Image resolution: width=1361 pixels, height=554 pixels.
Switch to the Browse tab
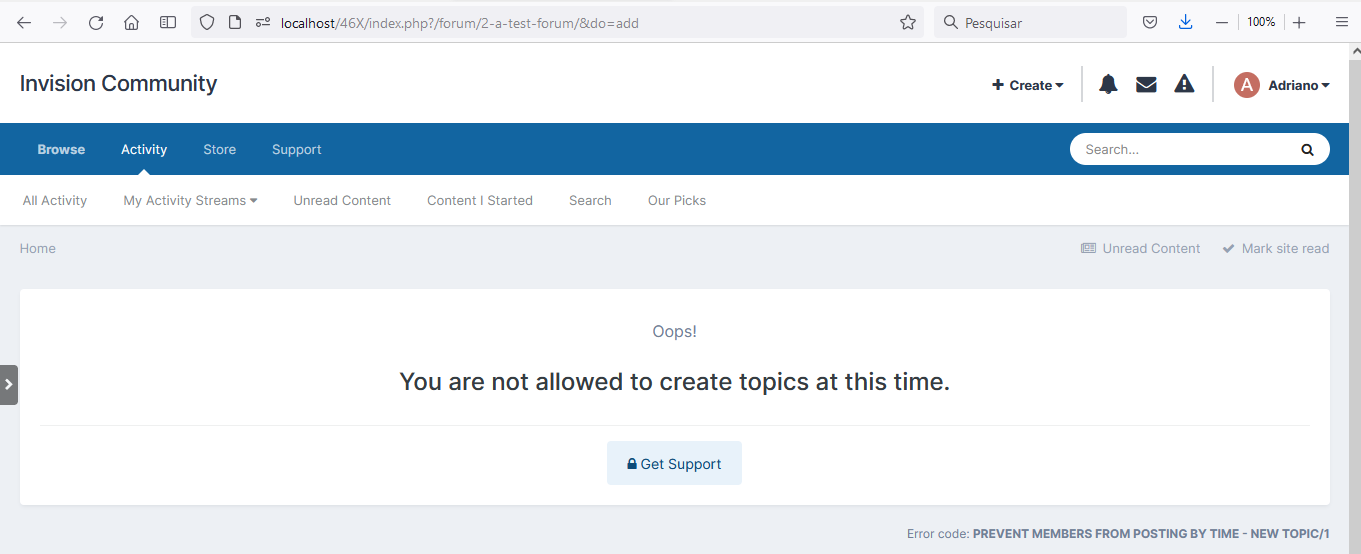61,149
